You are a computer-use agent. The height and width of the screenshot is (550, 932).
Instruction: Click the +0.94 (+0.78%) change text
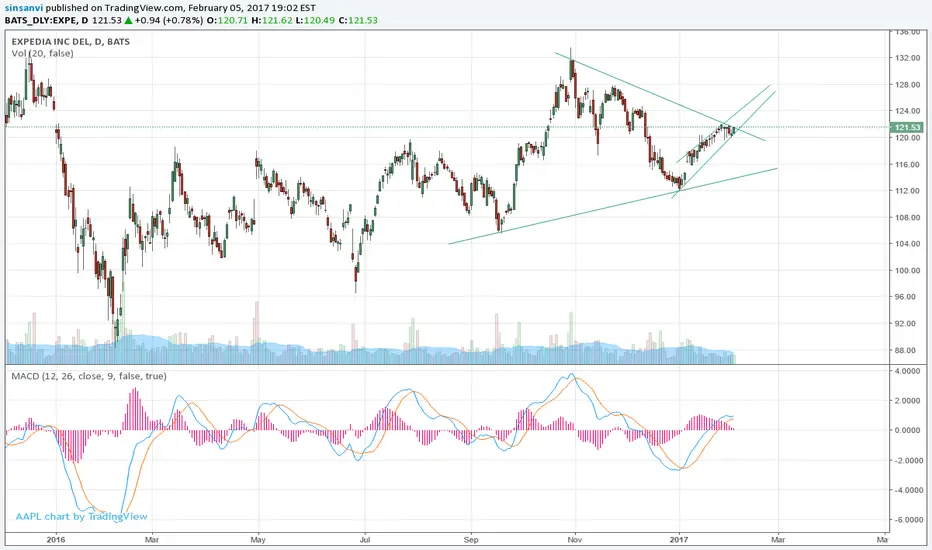[x=169, y=20]
